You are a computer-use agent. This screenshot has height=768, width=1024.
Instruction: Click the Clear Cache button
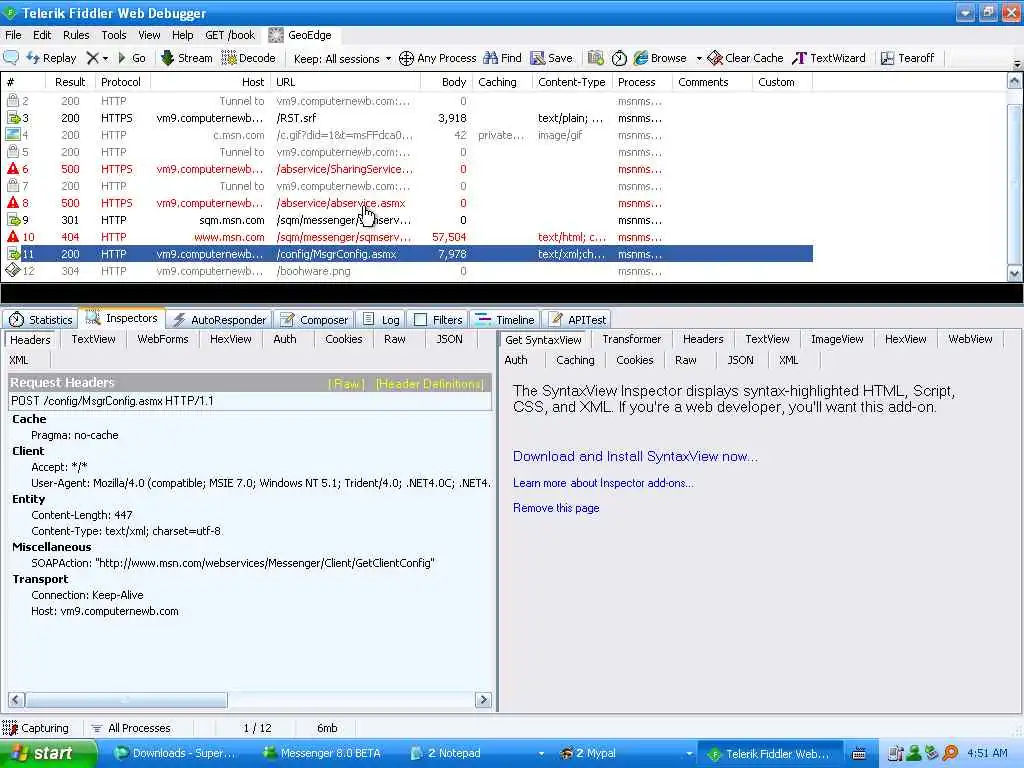pyautogui.click(x=745, y=58)
